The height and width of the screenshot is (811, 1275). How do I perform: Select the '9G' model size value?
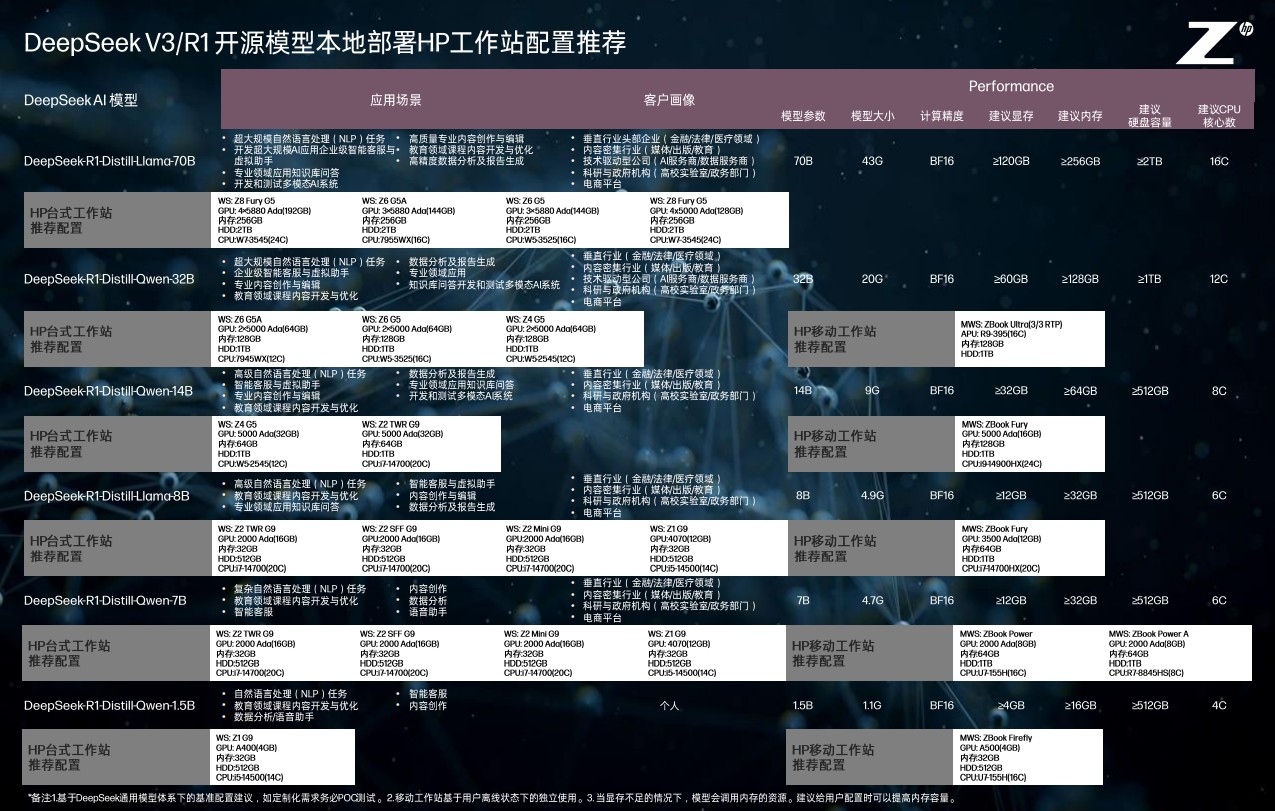click(873, 391)
